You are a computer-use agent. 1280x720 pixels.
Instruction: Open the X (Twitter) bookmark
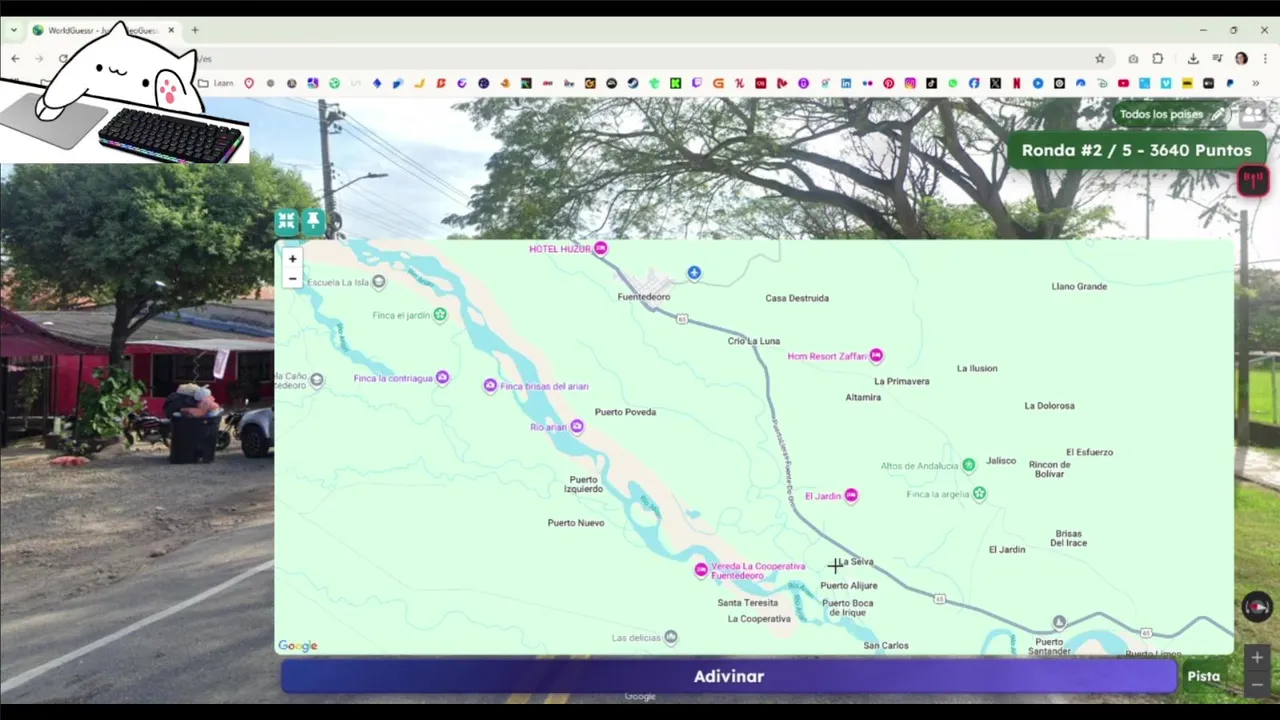point(995,83)
